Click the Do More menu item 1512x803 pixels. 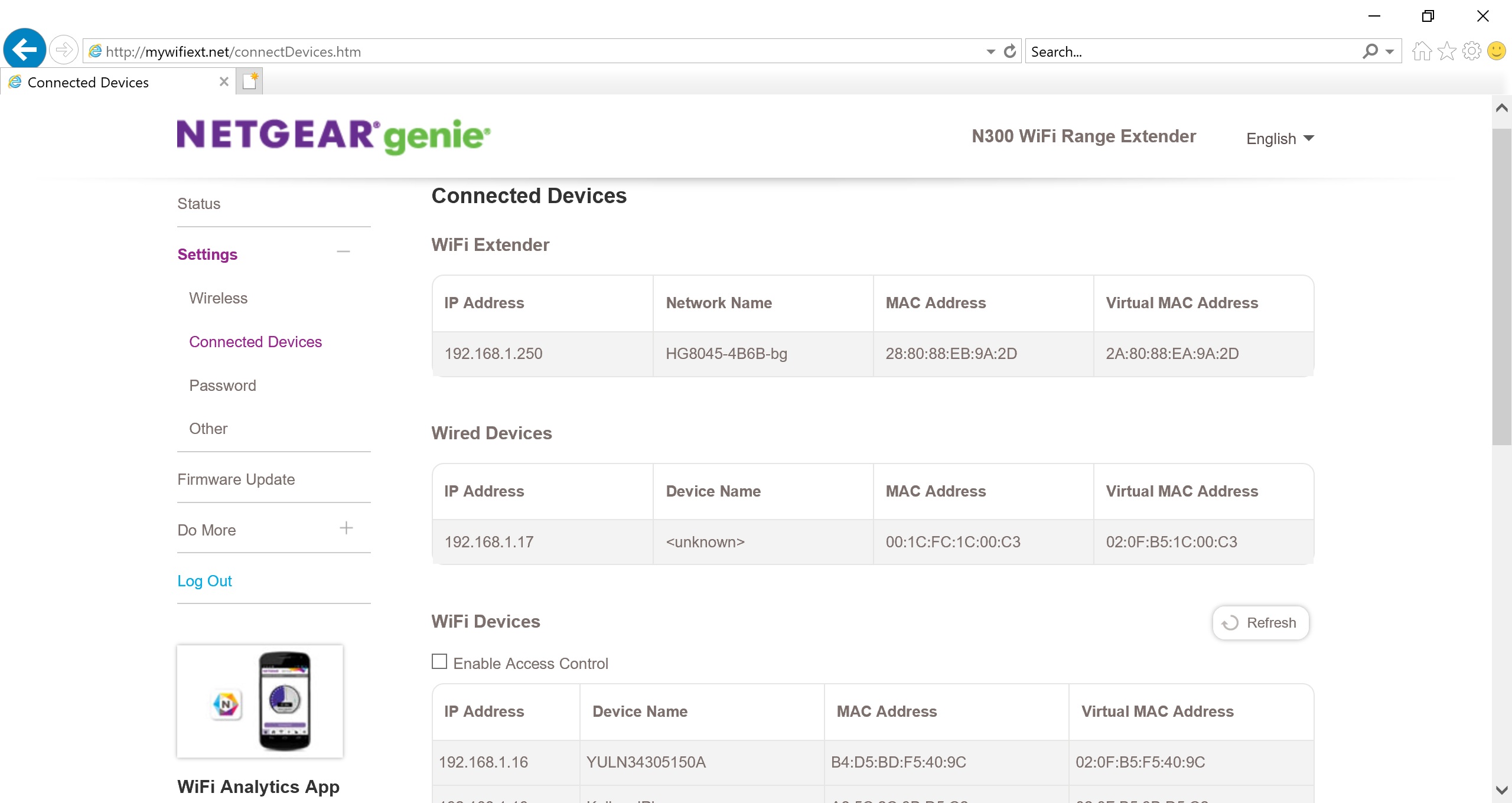pos(207,530)
